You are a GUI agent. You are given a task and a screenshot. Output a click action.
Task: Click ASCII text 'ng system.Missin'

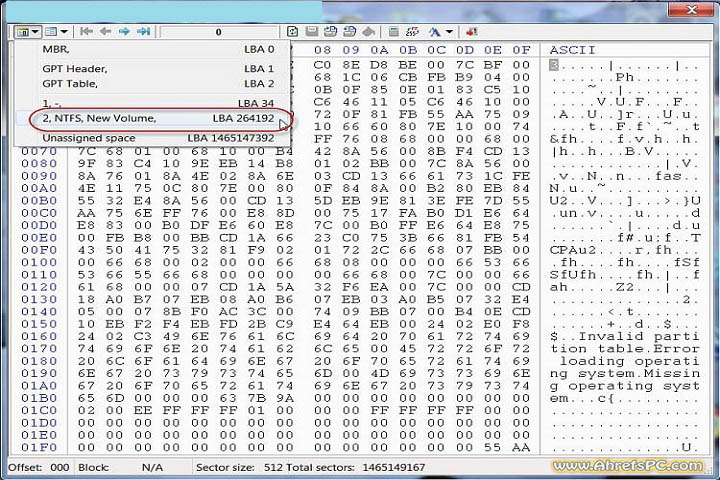[x=624, y=373]
